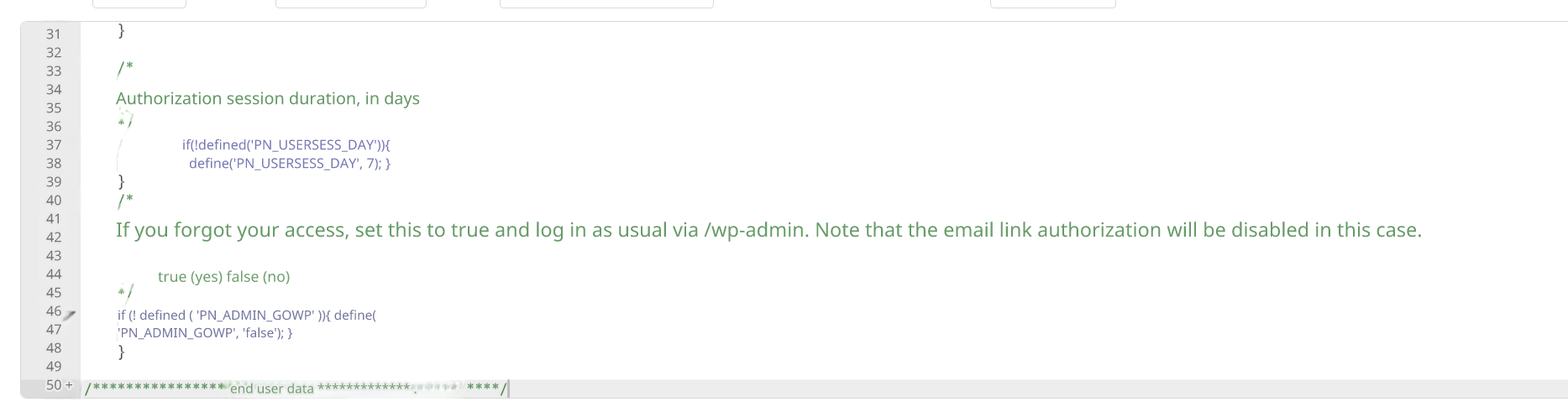This screenshot has height=407, width=1568.
Task: Click line number 40 in the gutter
Action: (54, 201)
